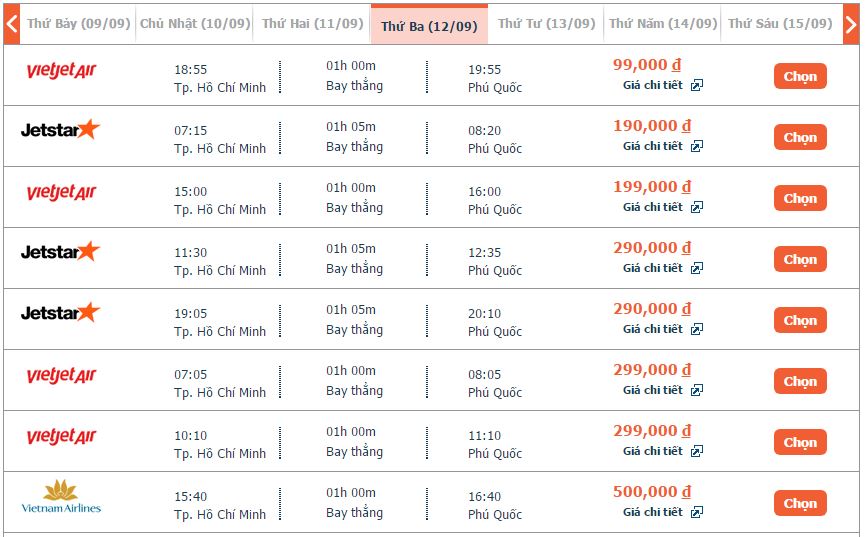Go to next week with right arrow
Viewport: 866px width, 537px height.
click(x=851, y=24)
